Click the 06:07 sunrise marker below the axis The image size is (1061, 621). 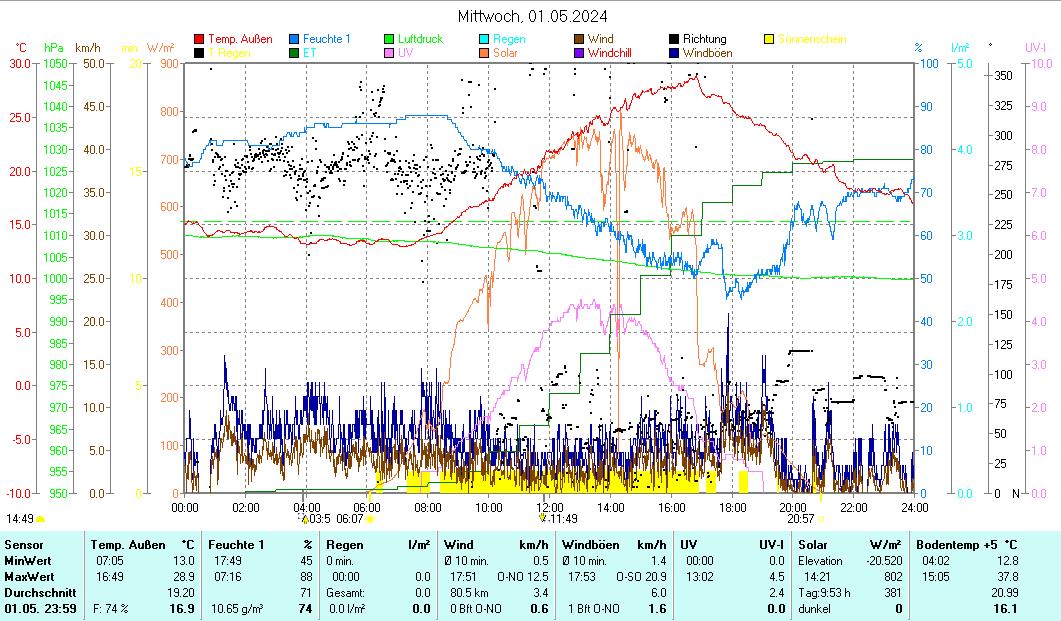pos(351,519)
